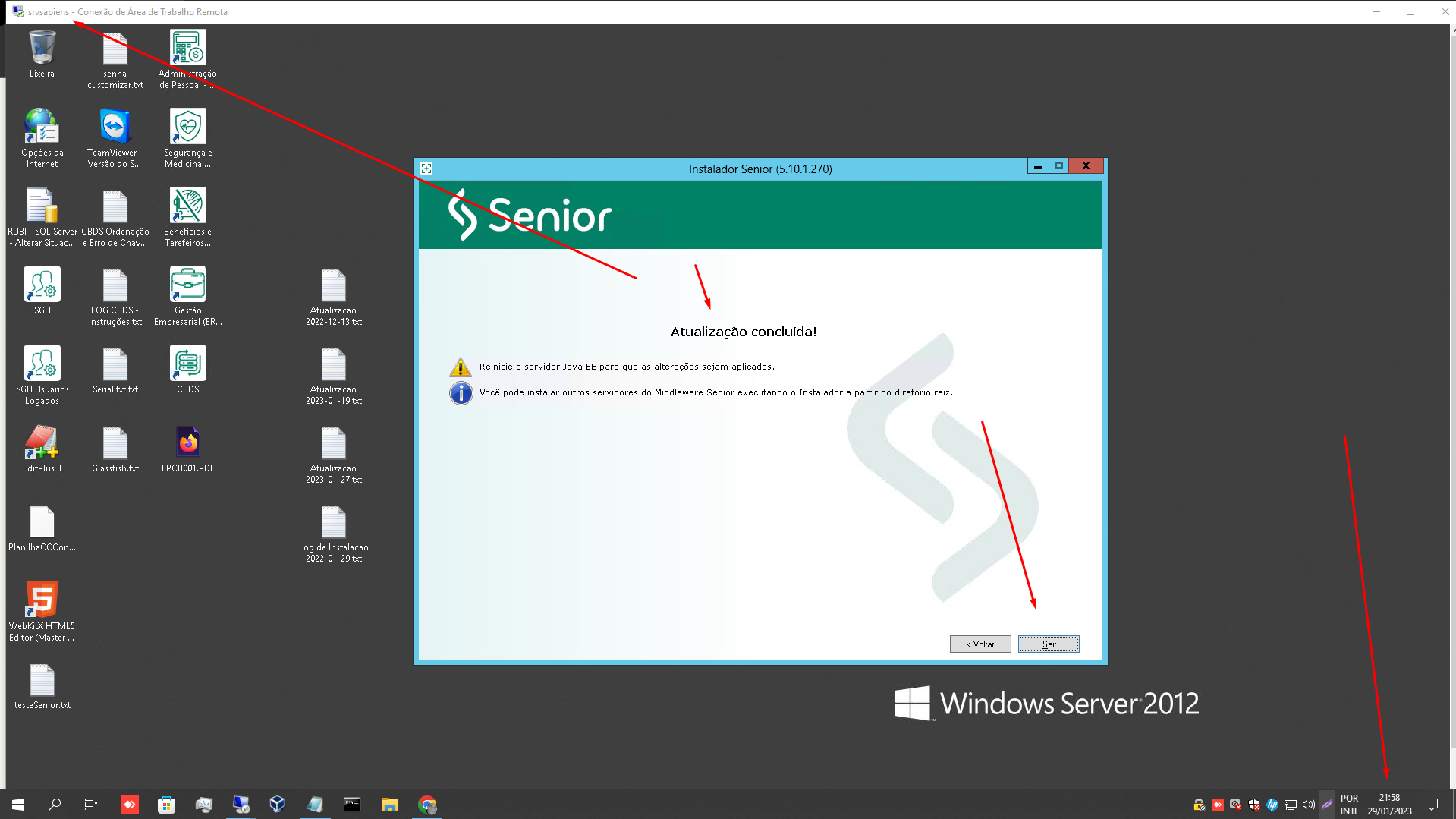Open POR INTL language indicator
Image resolution: width=1456 pixels, height=819 pixels.
pyautogui.click(x=1349, y=805)
